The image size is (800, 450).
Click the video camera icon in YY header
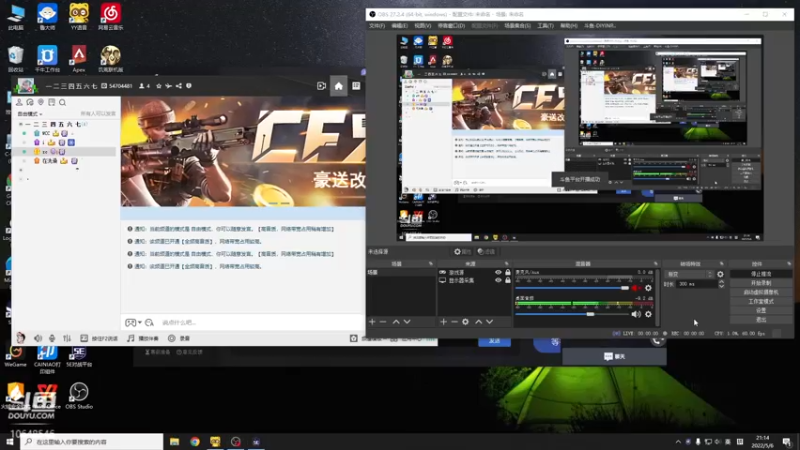click(x=321, y=86)
